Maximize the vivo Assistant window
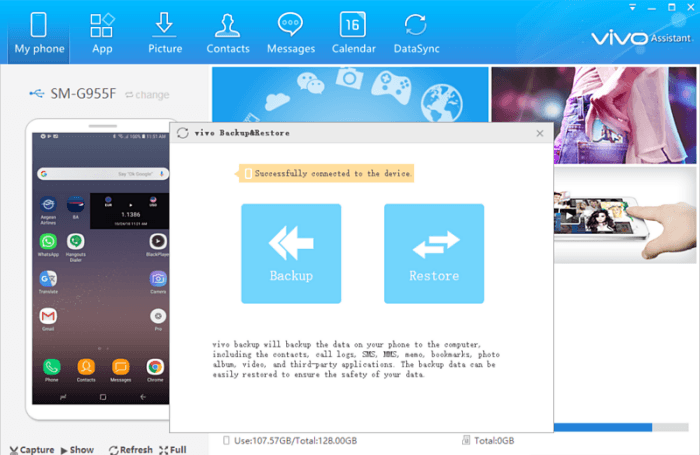700x455 pixels. tap(671, 7)
